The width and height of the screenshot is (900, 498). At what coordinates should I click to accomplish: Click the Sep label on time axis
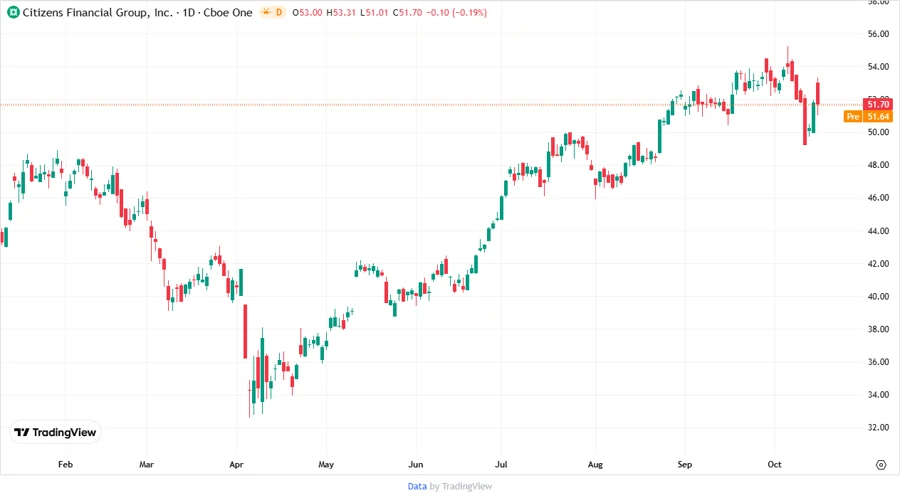[x=685, y=464]
